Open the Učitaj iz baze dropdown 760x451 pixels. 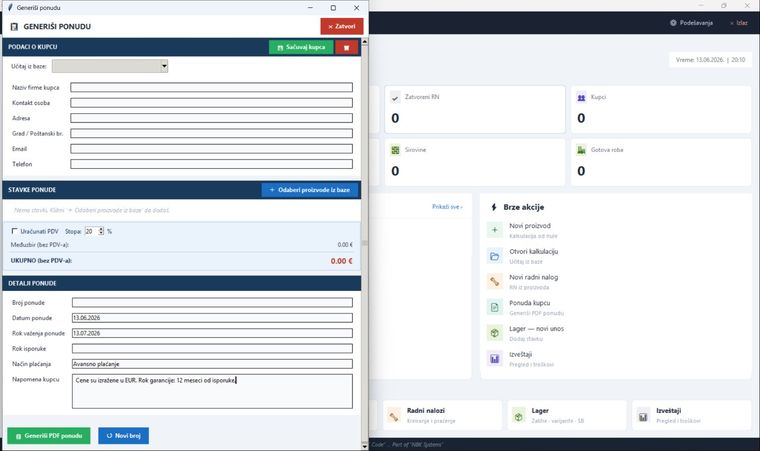pos(164,66)
